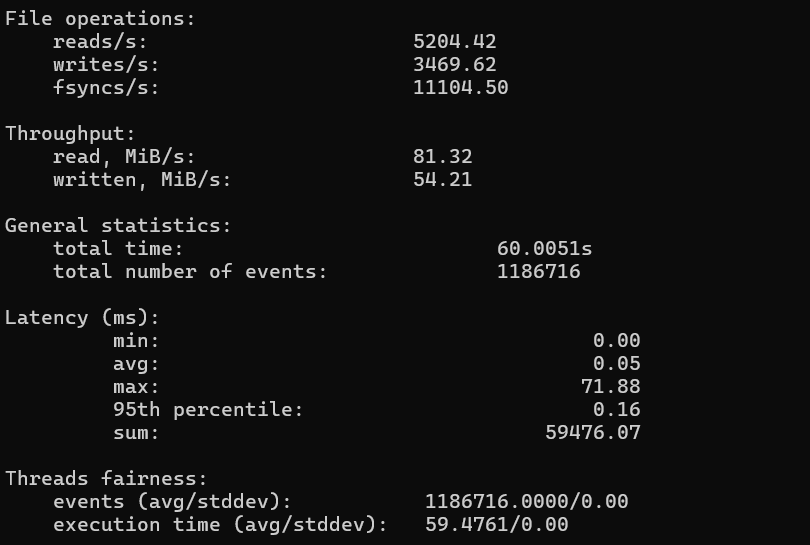The width and height of the screenshot is (810, 545).
Task: Click the 'Latency (ms):' heading
Action: point(82,318)
